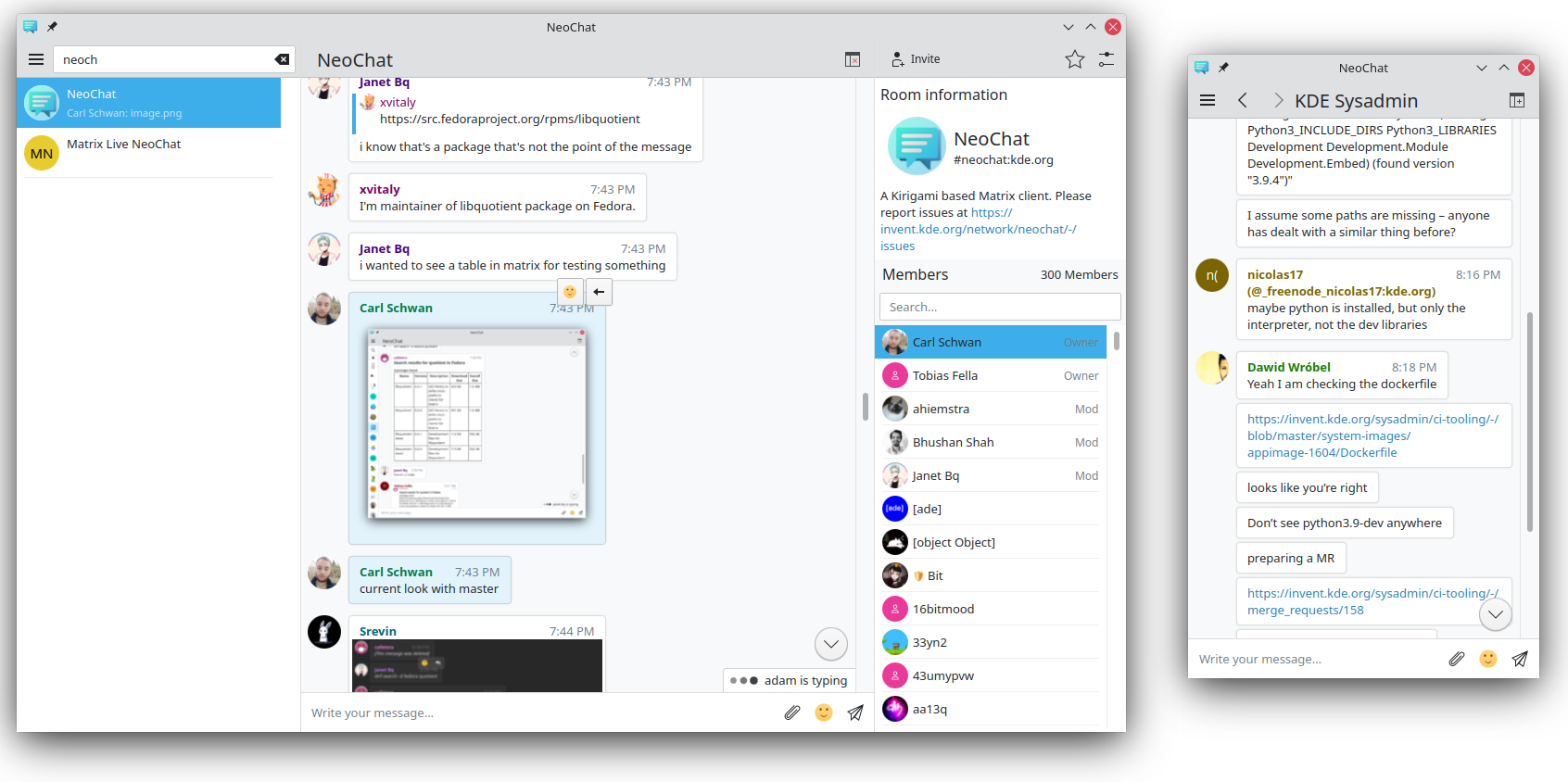Image resolution: width=1568 pixels, height=782 pixels.
Task: Select [object Object] in member list
Action: pyautogui.click(x=991, y=542)
